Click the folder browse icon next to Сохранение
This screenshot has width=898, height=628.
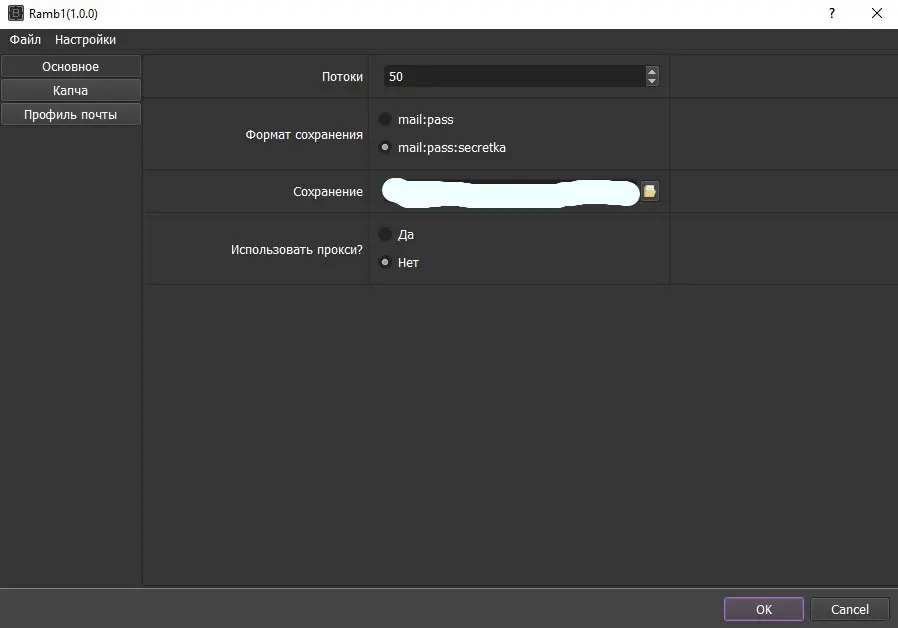649,191
